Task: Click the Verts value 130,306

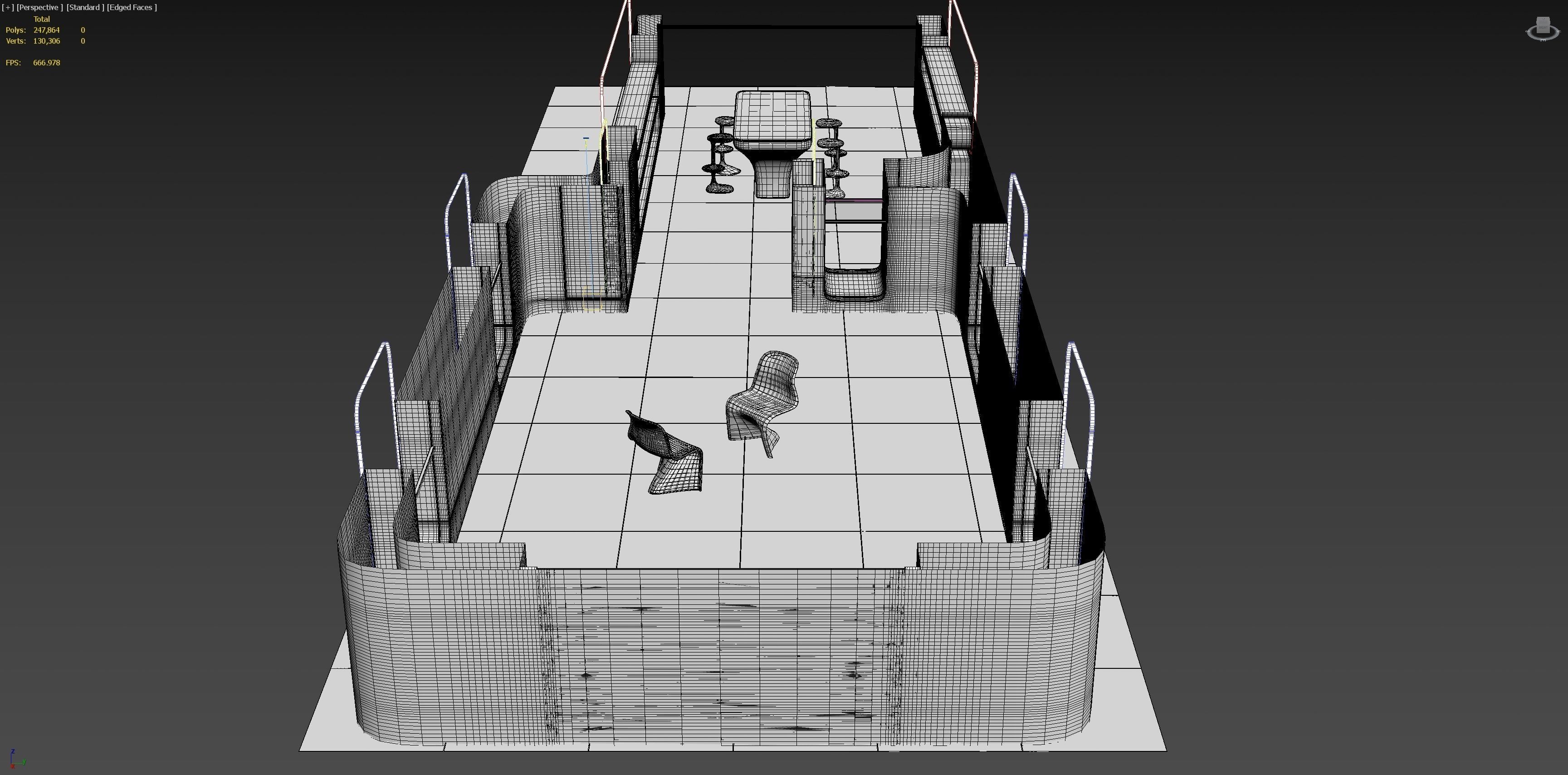Action: [46, 41]
